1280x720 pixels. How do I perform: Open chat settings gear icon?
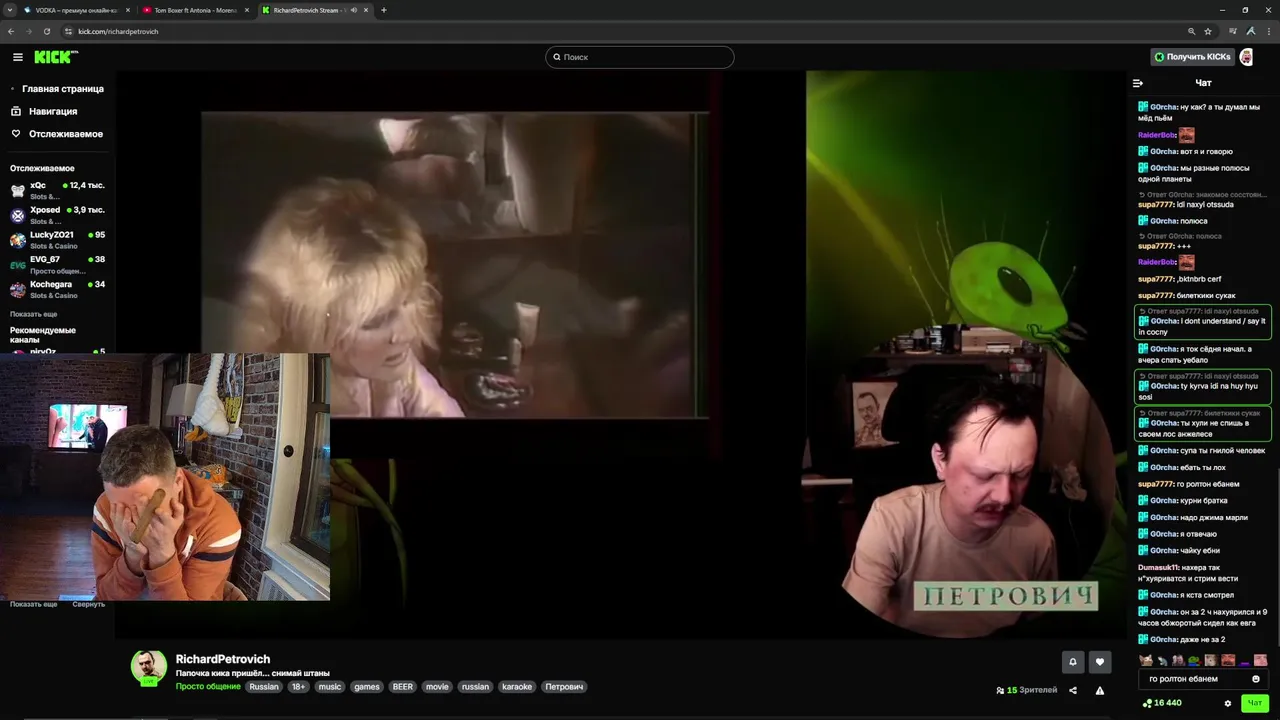pos(1228,703)
